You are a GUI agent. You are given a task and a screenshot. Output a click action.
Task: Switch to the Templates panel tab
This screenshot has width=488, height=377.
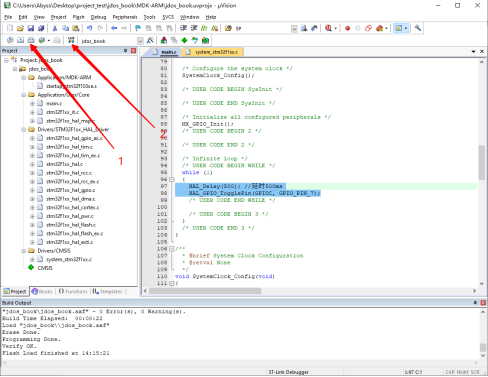click(108, 291)
